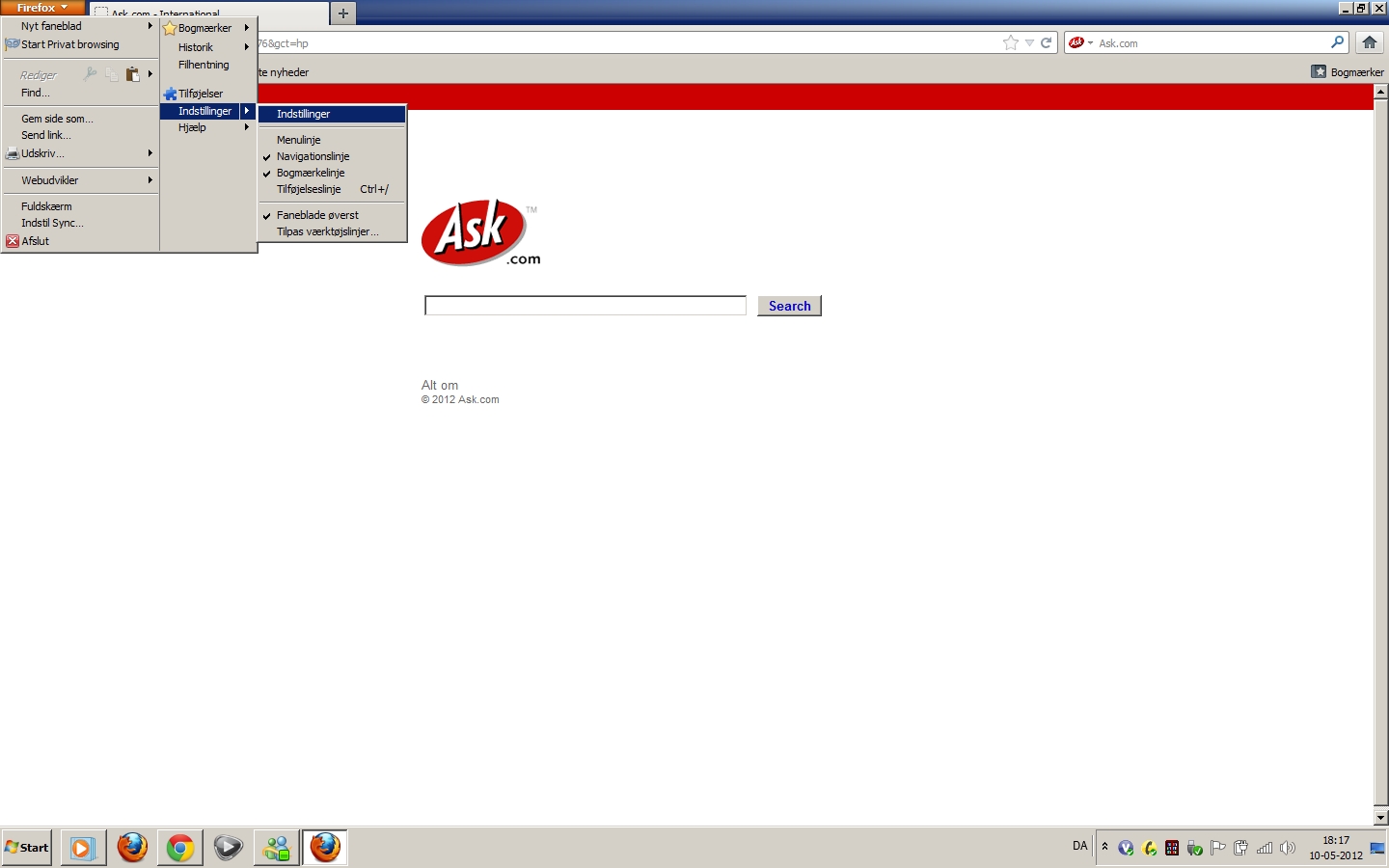This screenshot has width=1389, height=868.
Task: Go to the home page icon
Action: coord(1370,42)
